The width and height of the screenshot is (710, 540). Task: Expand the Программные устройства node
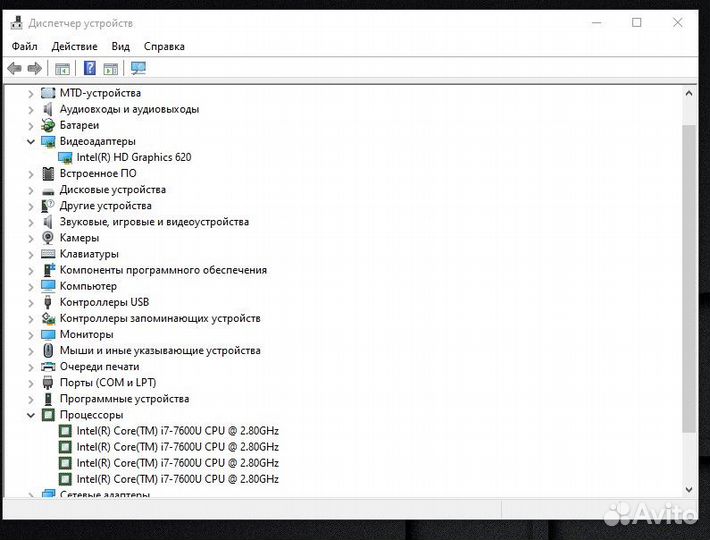(x=30, y=399)
